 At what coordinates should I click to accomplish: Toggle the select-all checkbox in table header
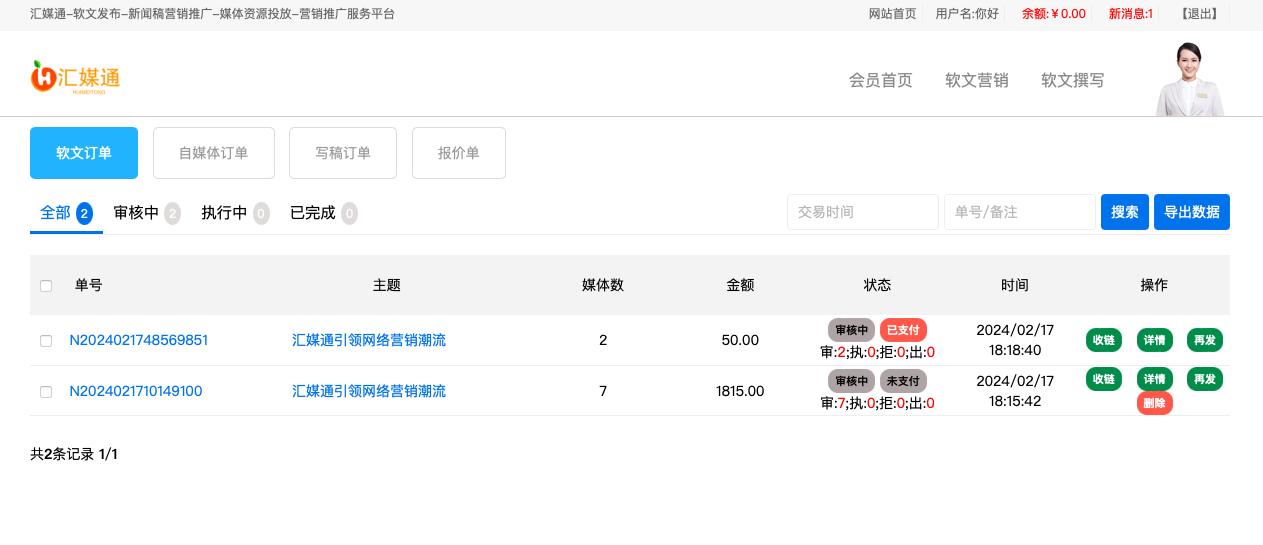point(46,286)
